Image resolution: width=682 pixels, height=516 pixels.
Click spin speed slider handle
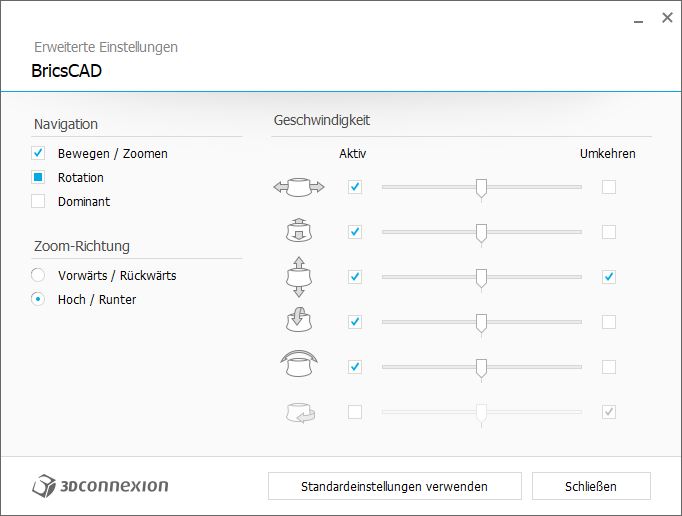[x=481, y=413]
